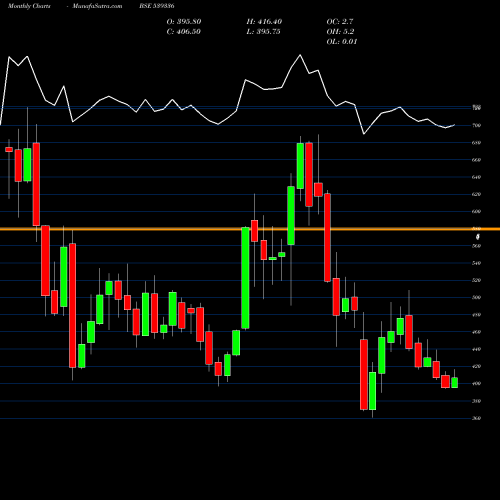Select the high value "H: 416.40"

point(264,22)
